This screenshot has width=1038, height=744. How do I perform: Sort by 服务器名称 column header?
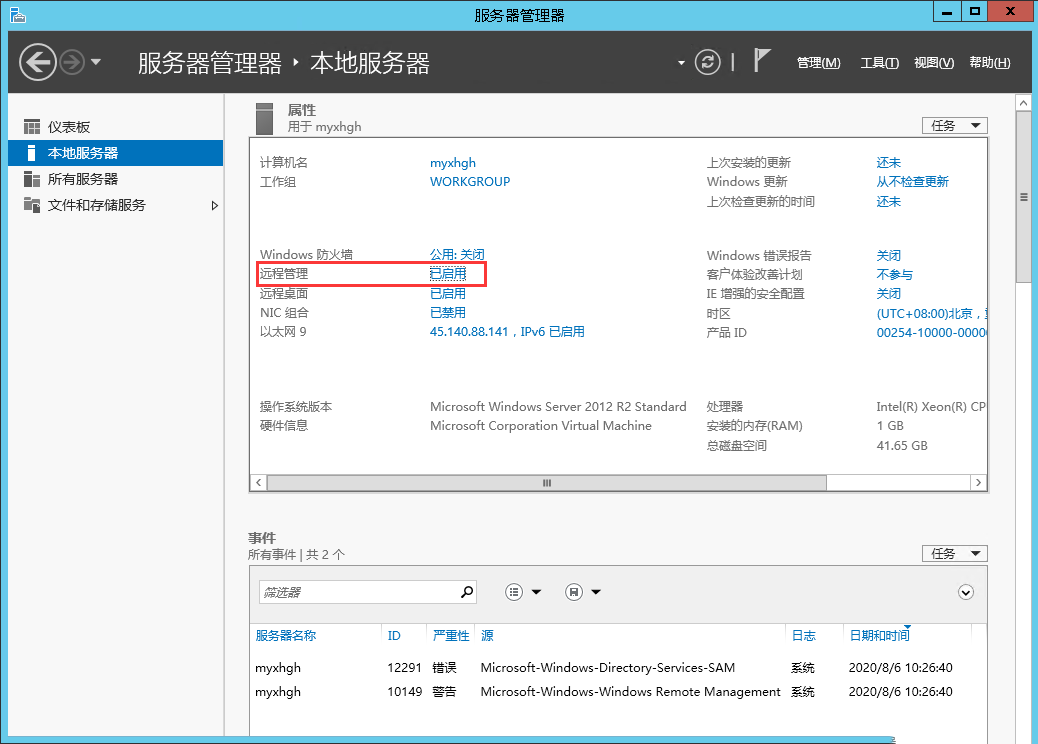click(x=286, y=635)
